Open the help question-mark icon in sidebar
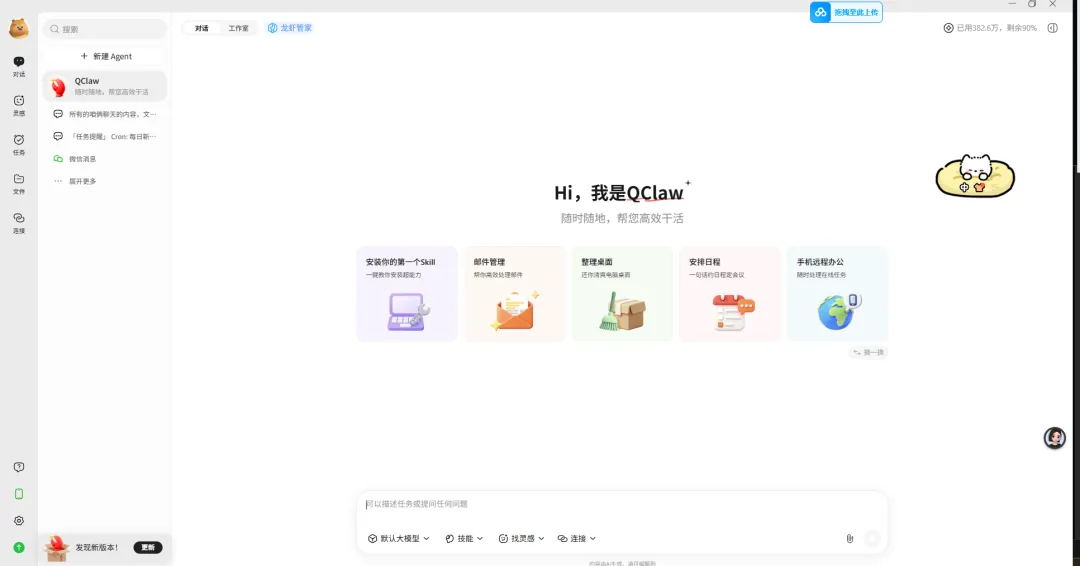This screenshot has width=1080, height=566. tap(19, 467)
